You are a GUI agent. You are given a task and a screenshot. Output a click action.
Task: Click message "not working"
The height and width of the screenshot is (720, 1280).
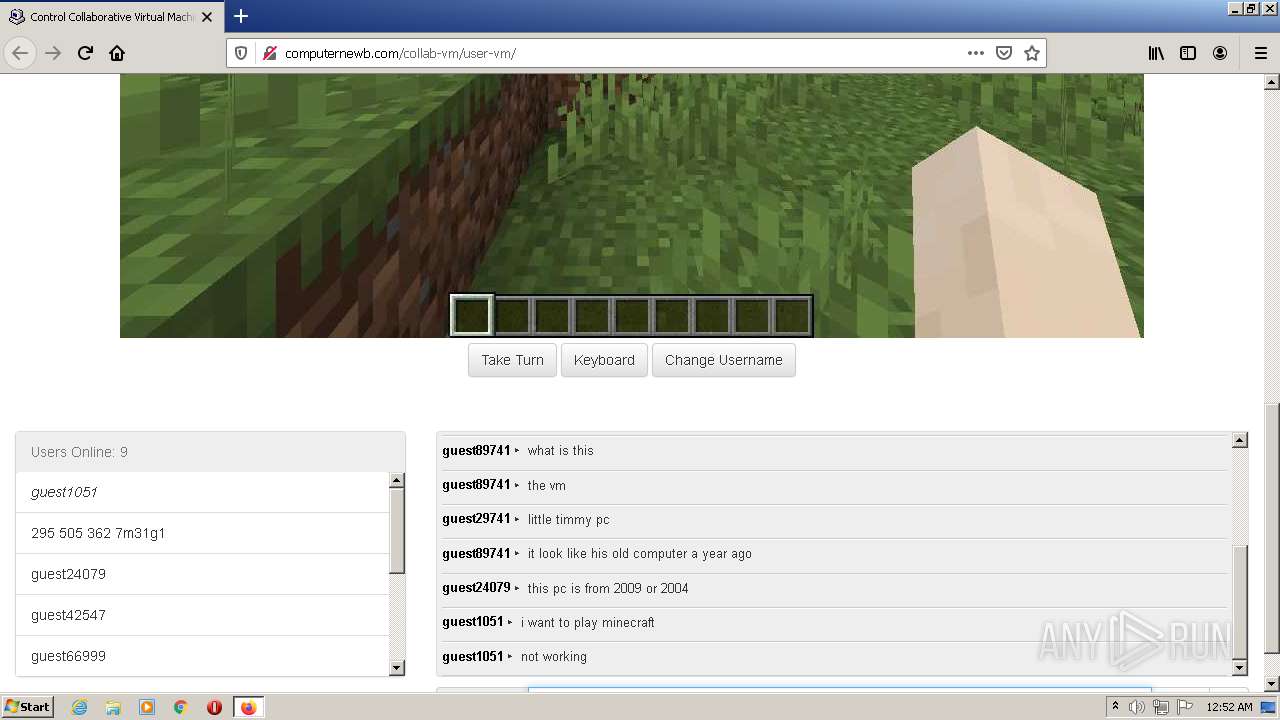point(553,657)
